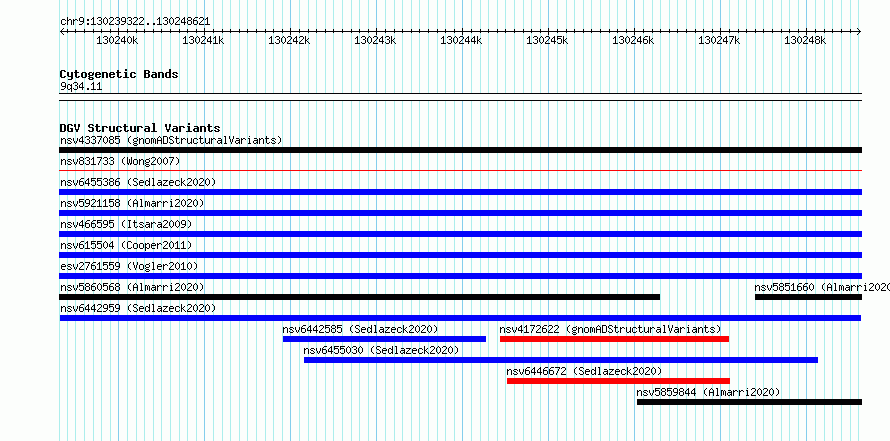Image resolution: width=890 pixels, height=441 pixels.
Task: Click the 130245k ruler tick label
Action: click(547, 40)
